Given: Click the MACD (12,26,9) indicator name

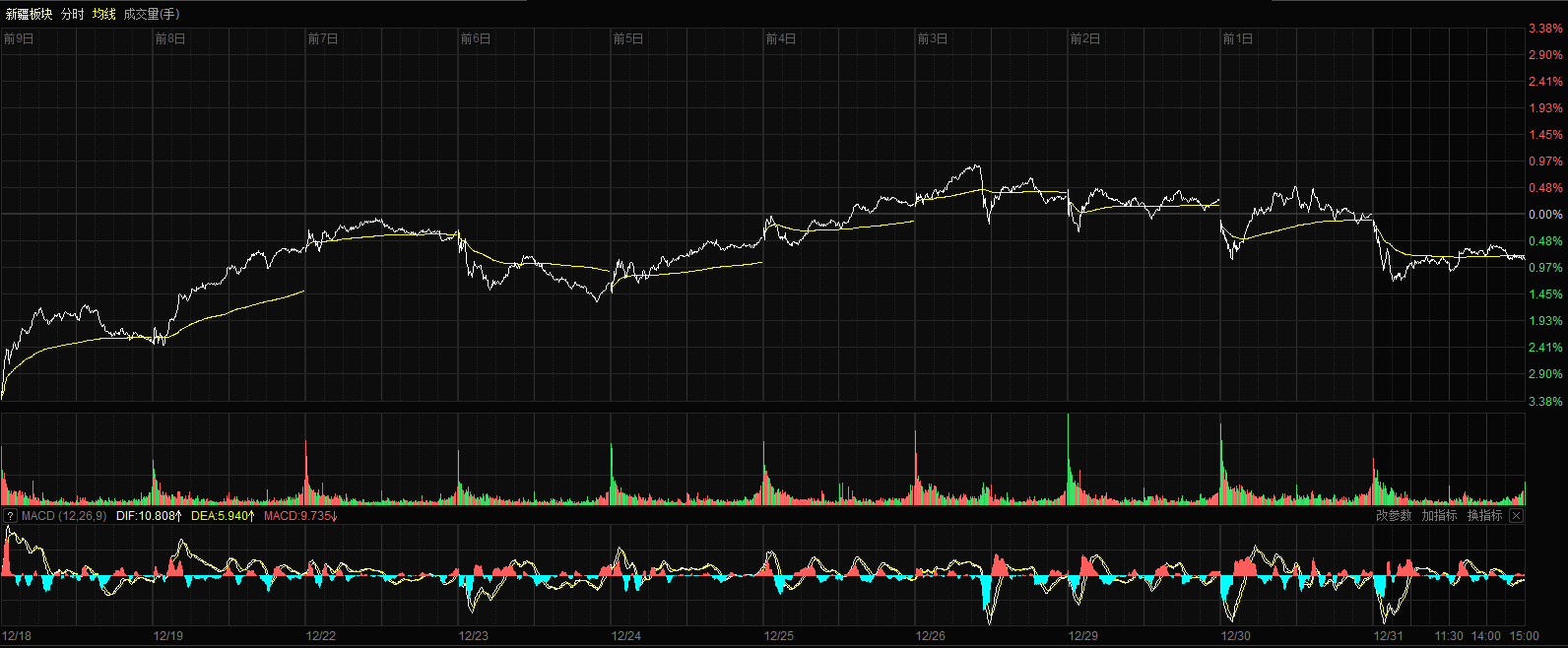Looking at the screenshot, I should pyautogui.click(x=64, y=516).
